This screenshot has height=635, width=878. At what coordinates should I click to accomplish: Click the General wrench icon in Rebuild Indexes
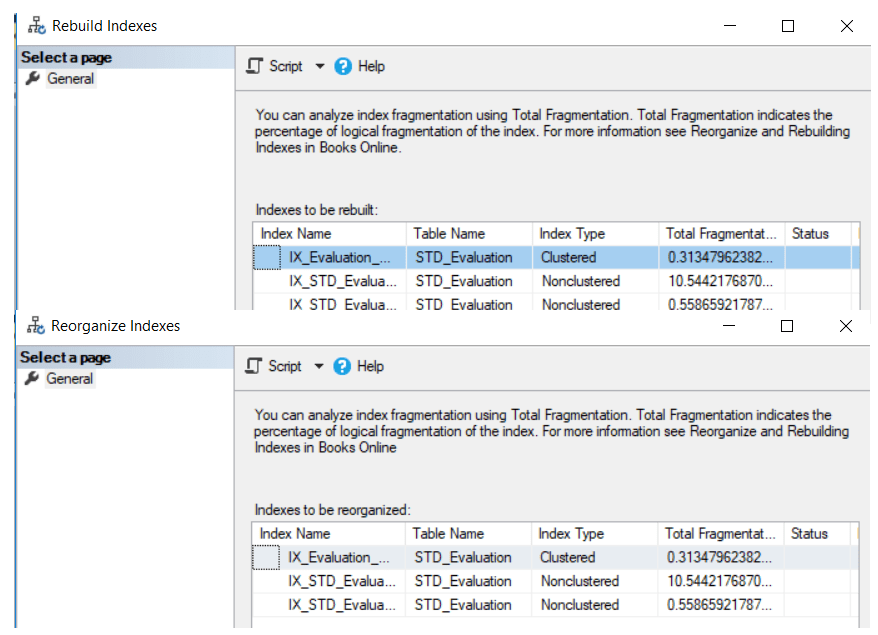point(33,78)
